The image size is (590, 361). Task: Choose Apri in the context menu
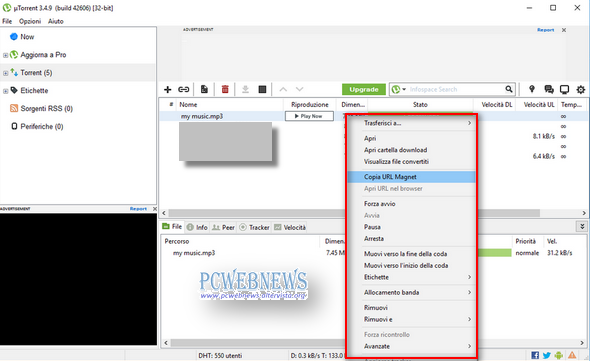click(411, 139)
